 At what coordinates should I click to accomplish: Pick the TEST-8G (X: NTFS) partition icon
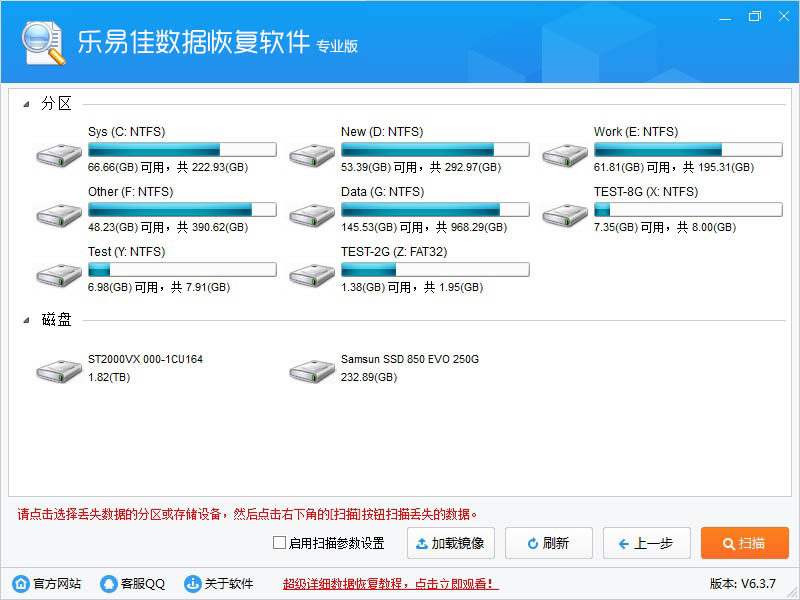(x=565, y=215)
